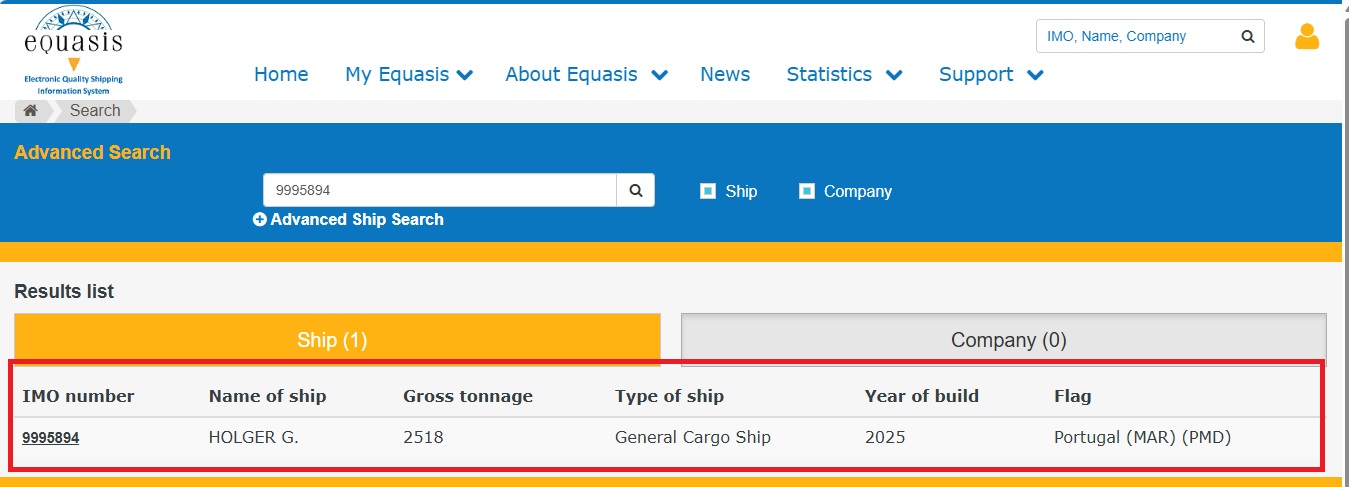
Task: Toggle the Company checkbox
Action: [x=807, y=191]
